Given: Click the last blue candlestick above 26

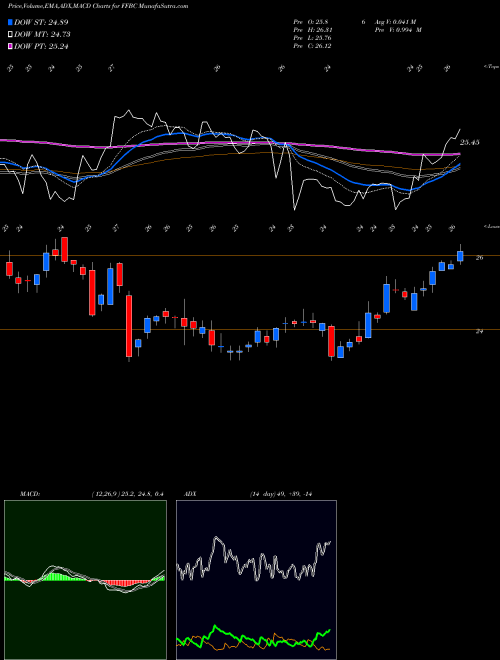Looking at the screenshot, I should click(x=460, y=256).
